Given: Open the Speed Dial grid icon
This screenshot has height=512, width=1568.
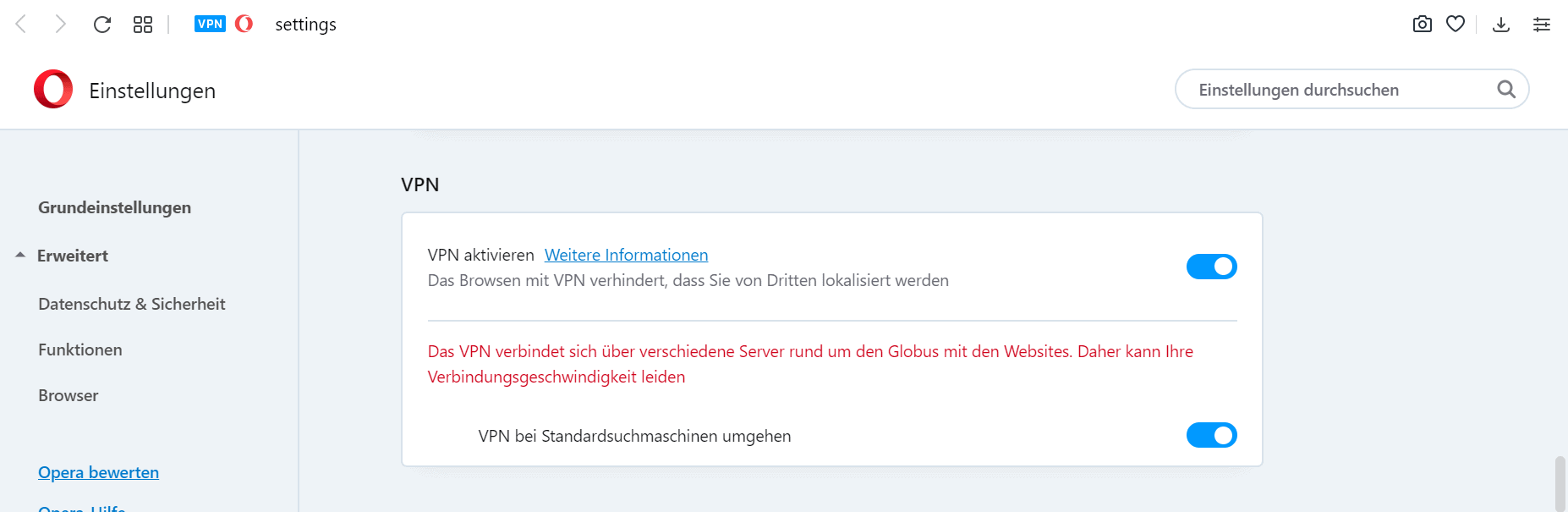Looking at the screenshot, I should (x=143, y=25).
